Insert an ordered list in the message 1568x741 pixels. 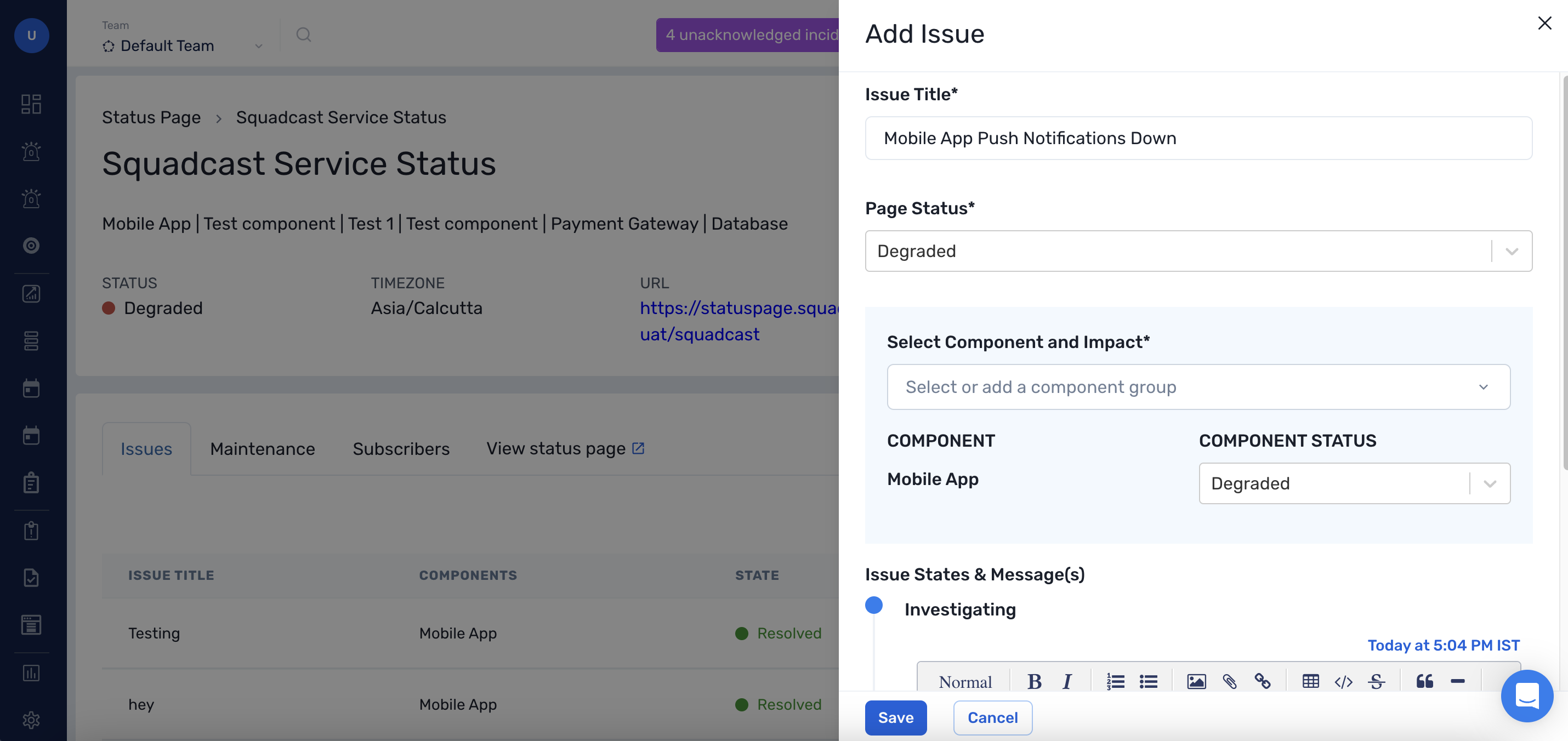1116,681
